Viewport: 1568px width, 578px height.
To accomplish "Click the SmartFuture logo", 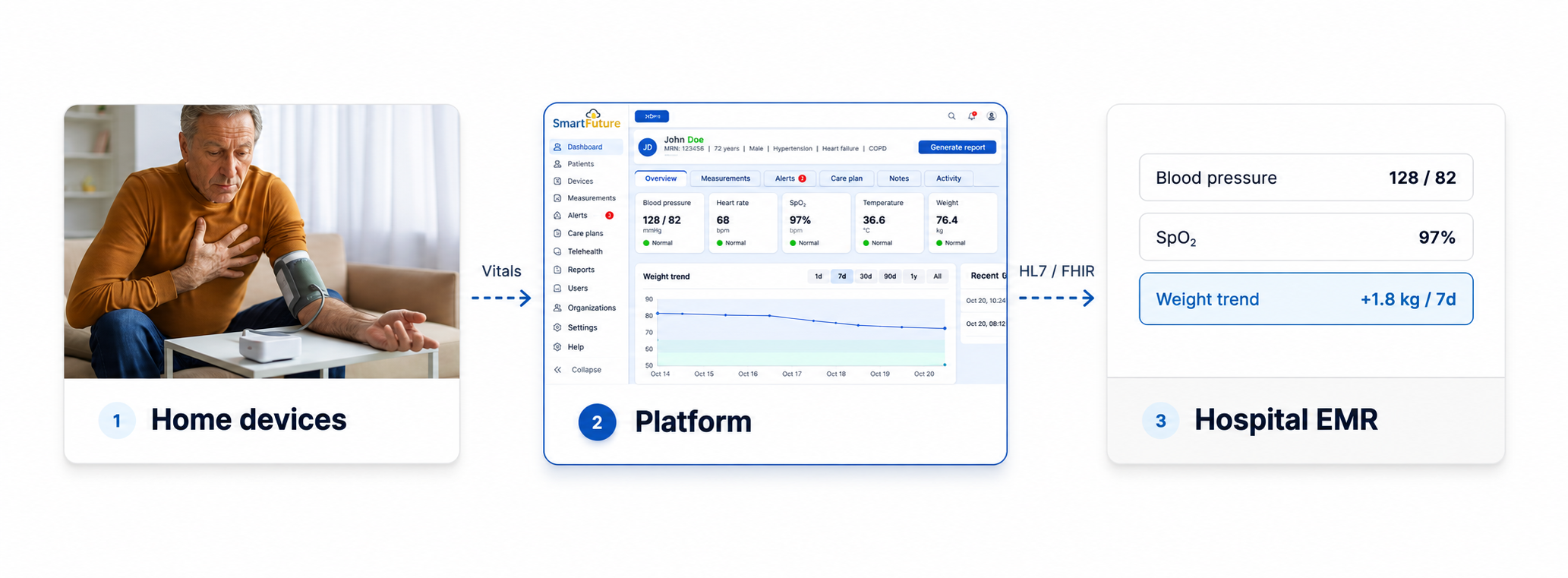I will (586, 119).
